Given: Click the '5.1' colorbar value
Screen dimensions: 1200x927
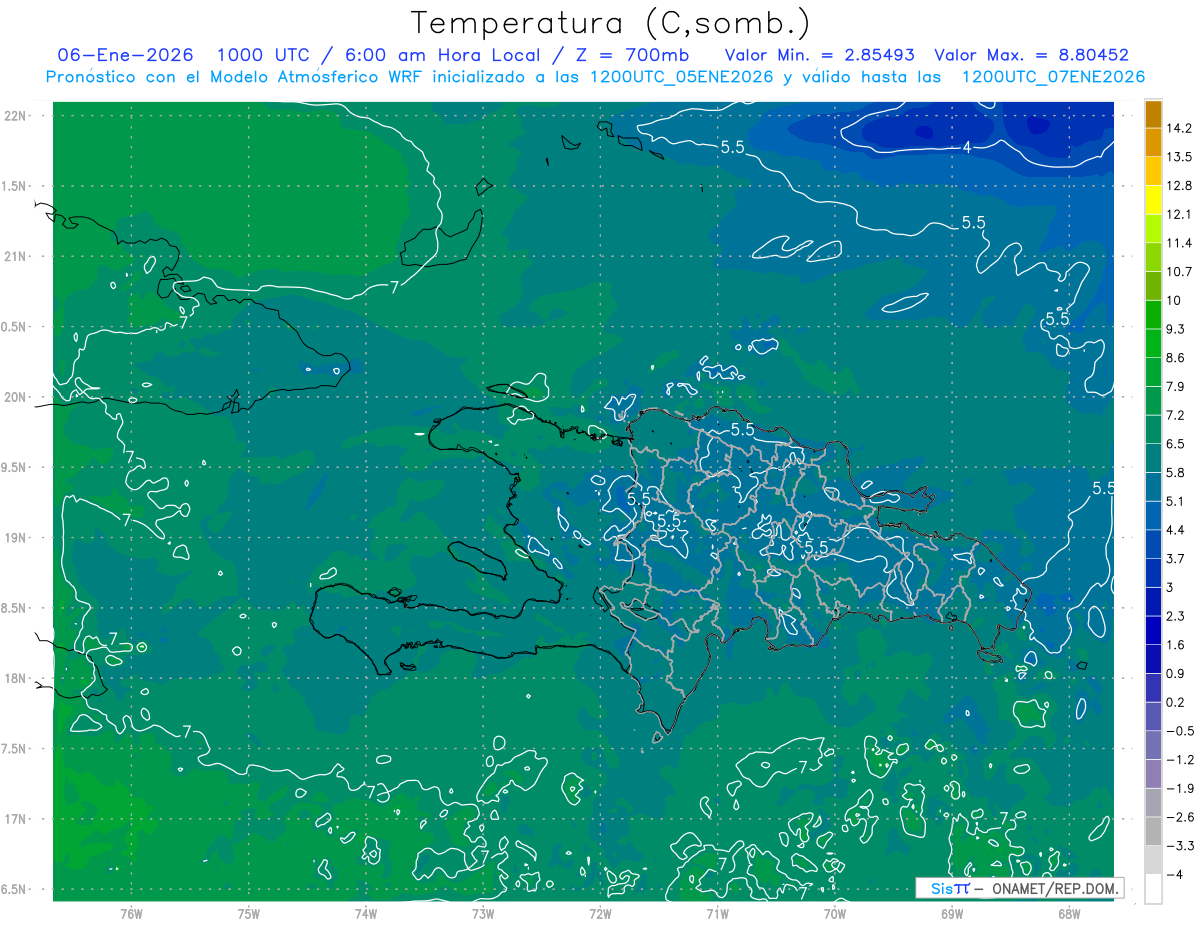Looking at the screenshot, I should pyautogui.click(x=1176, y=501).
